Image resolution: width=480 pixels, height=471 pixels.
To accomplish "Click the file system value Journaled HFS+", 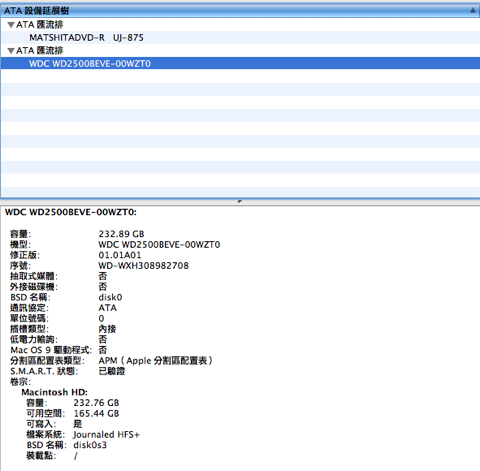I will click(x=107, y=435).
